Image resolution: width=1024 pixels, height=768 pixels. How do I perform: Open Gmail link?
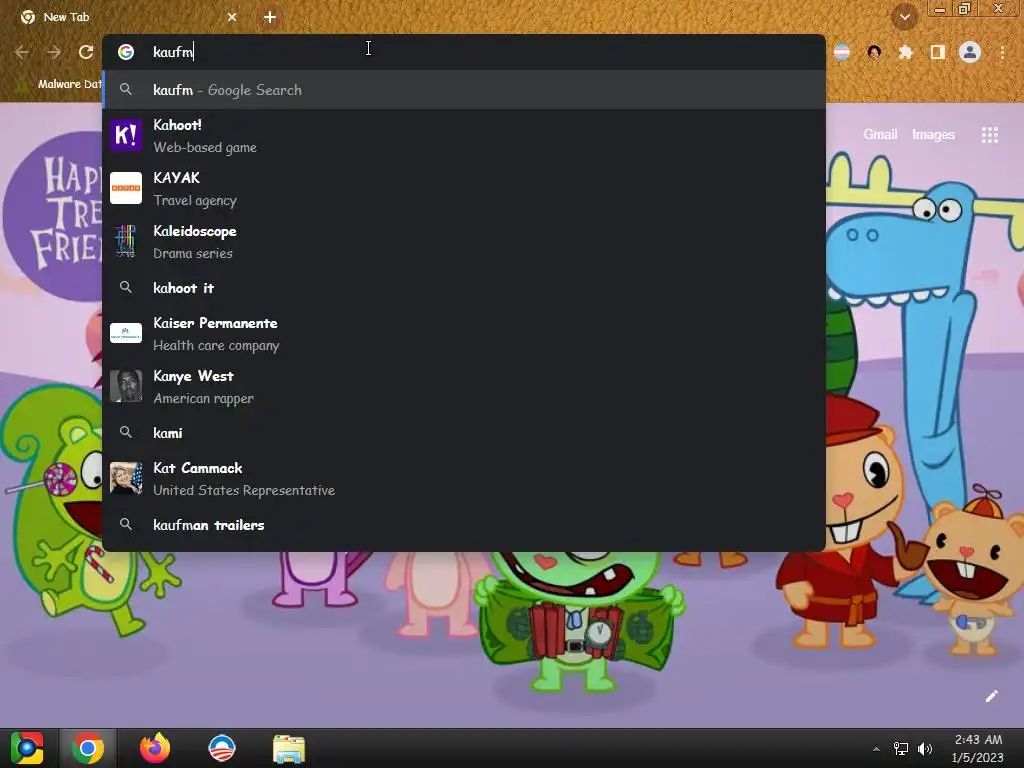click(x=880, y=135)
